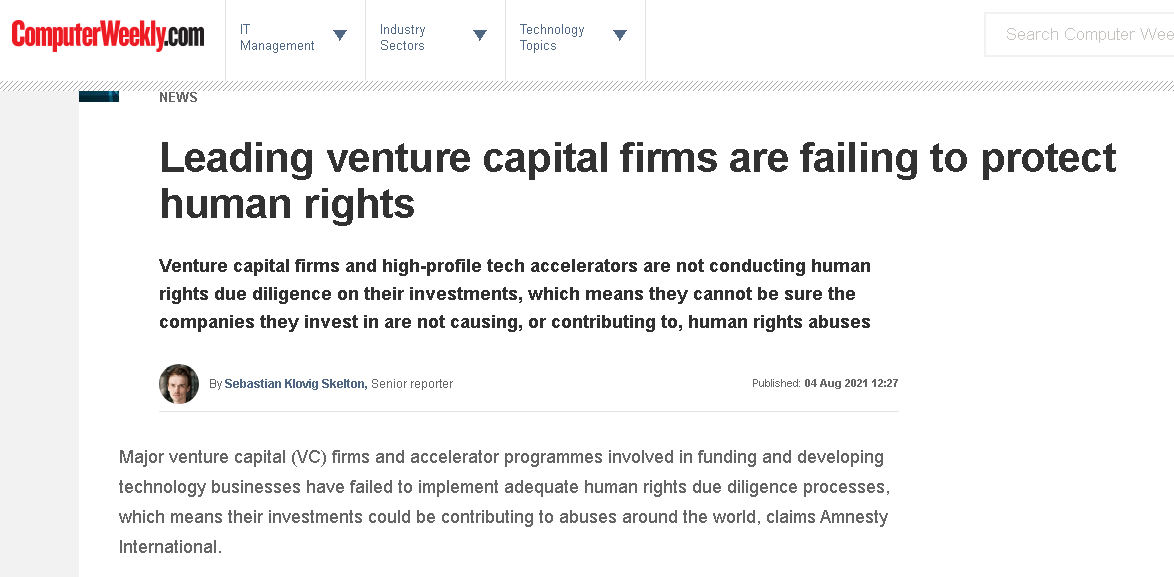Click the word International ending the paragraph
The width and height of the screenshot is (1174, 577).
168,547
